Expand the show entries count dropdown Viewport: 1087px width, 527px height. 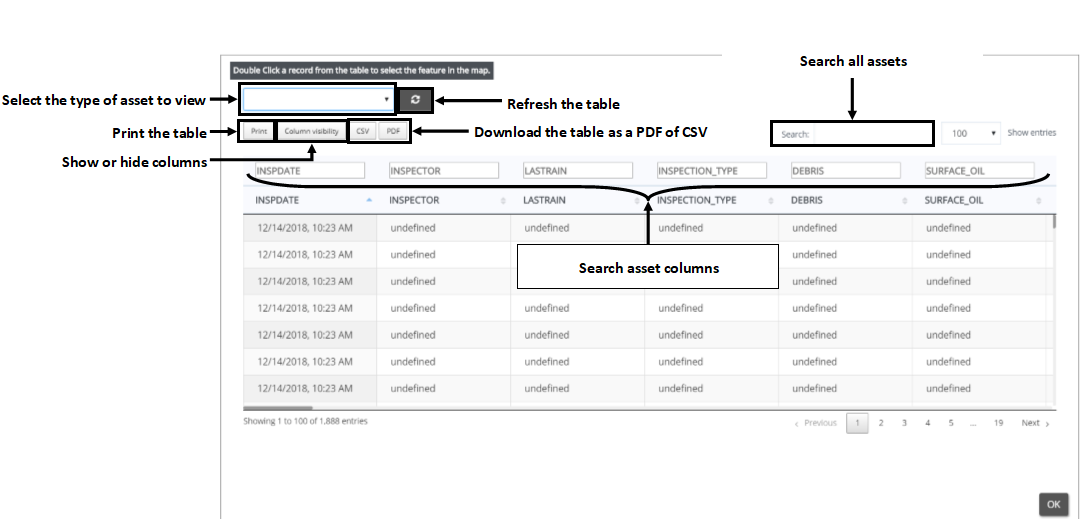[x=971, y=133]
